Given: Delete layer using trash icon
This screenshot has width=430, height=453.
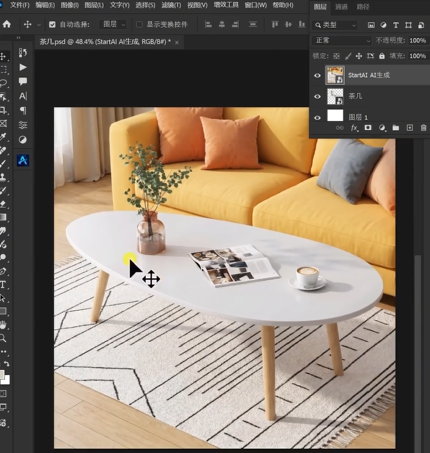Looking at the screenshot, I should coord(423,128).
